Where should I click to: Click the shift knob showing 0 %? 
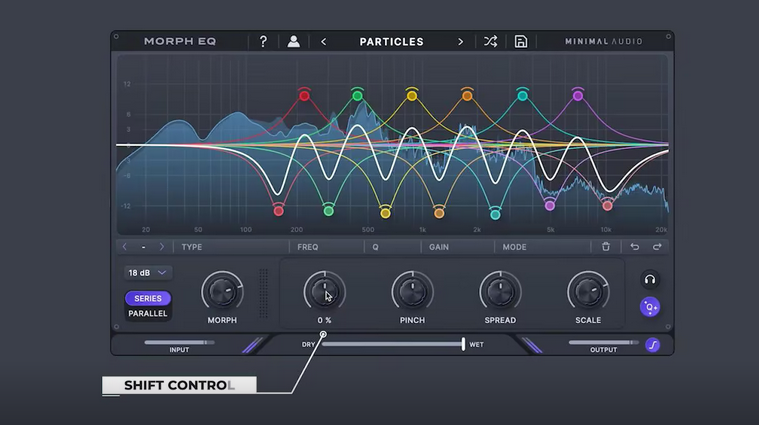click(324, 292)
